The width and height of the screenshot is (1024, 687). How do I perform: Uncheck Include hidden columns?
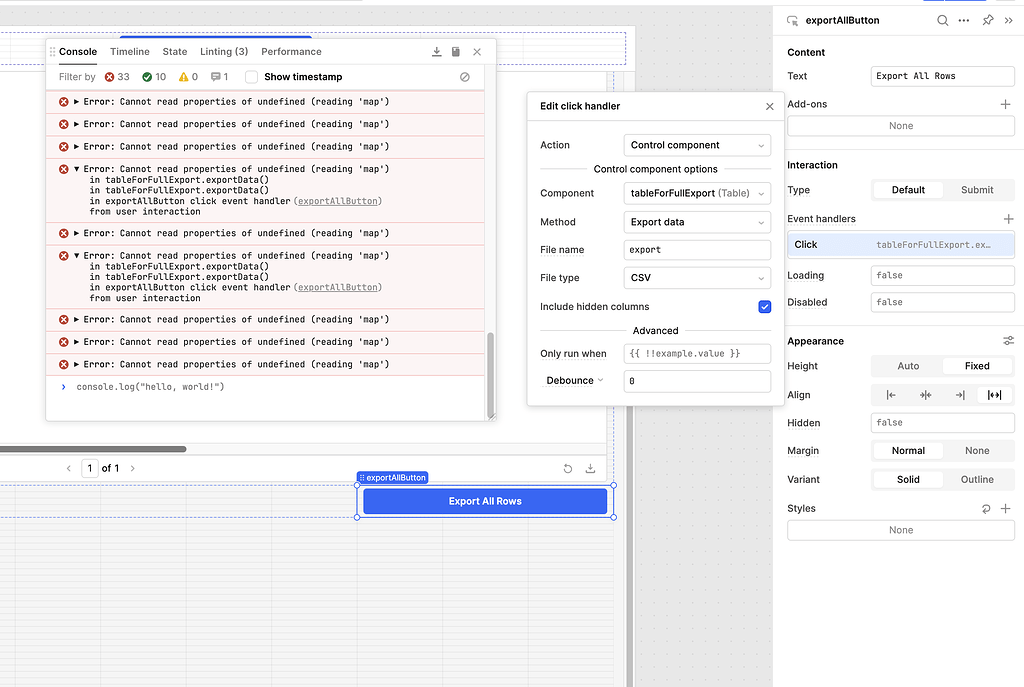point(765,307)
